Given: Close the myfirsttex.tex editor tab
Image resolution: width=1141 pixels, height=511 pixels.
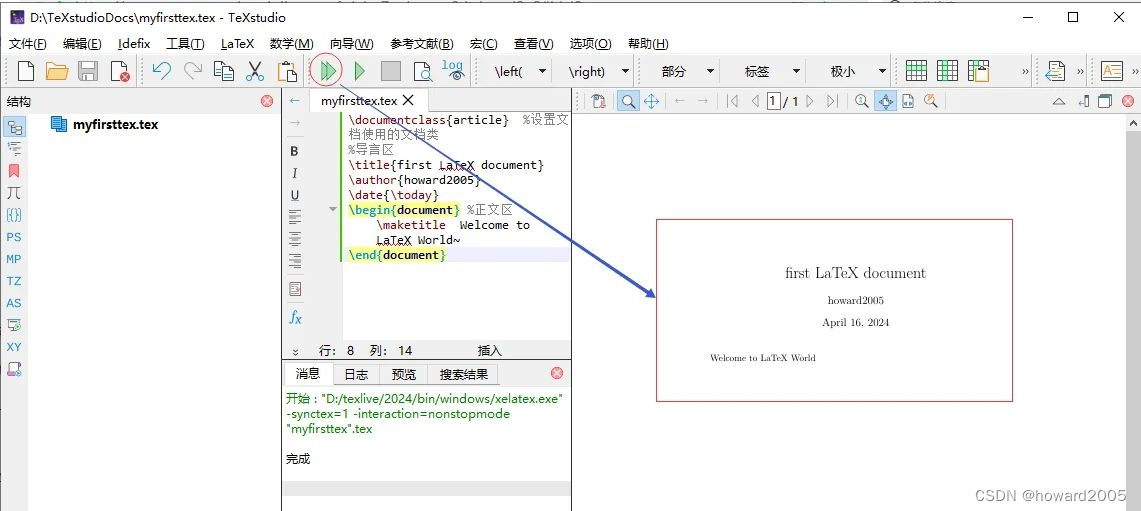Looking at the screenshot, I should [x=408, y=100].
